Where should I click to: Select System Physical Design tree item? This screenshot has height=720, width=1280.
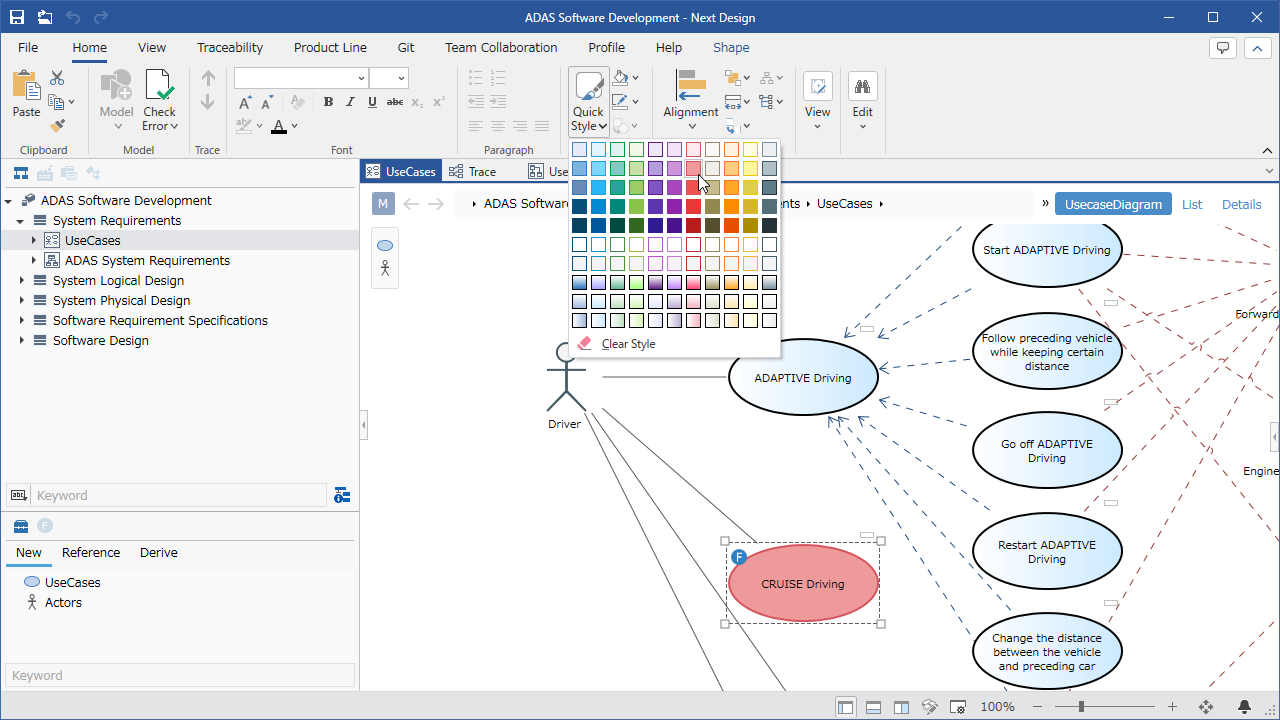click(121, 301)
